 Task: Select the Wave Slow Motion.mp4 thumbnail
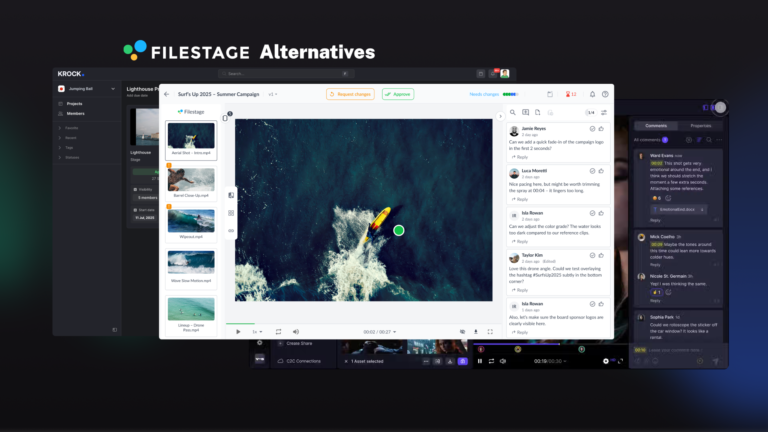pyautogui.click(x=191, y=267)
